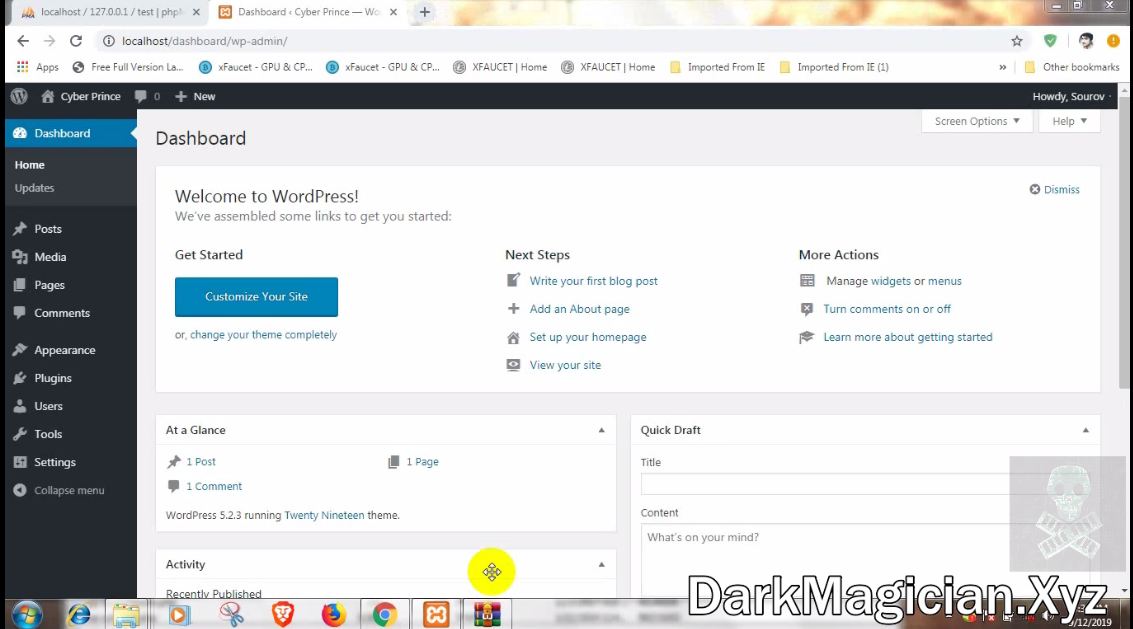Image resolution: width=1133 pixels, height=629 pixels.
Task: Open the 1 Post link
Action: pyautogui.click(x=201, y=461)
